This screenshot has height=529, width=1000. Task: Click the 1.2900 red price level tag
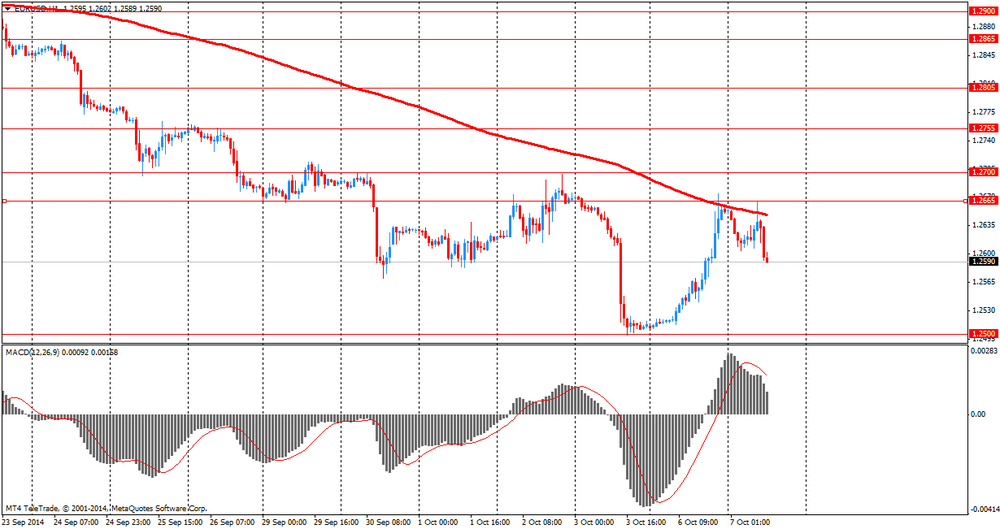click(x=983, y=11)
